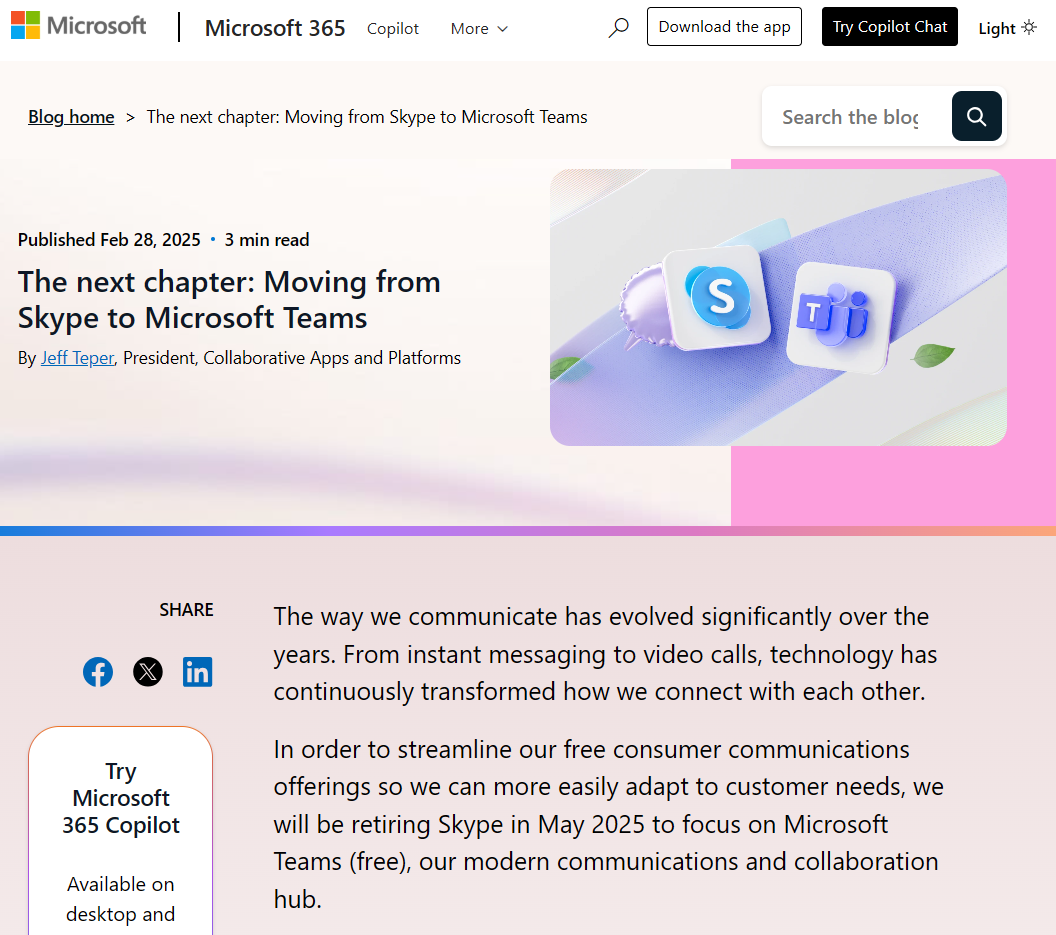
Task: Open Blog home breadcrumb link
Action: point(71,117)
